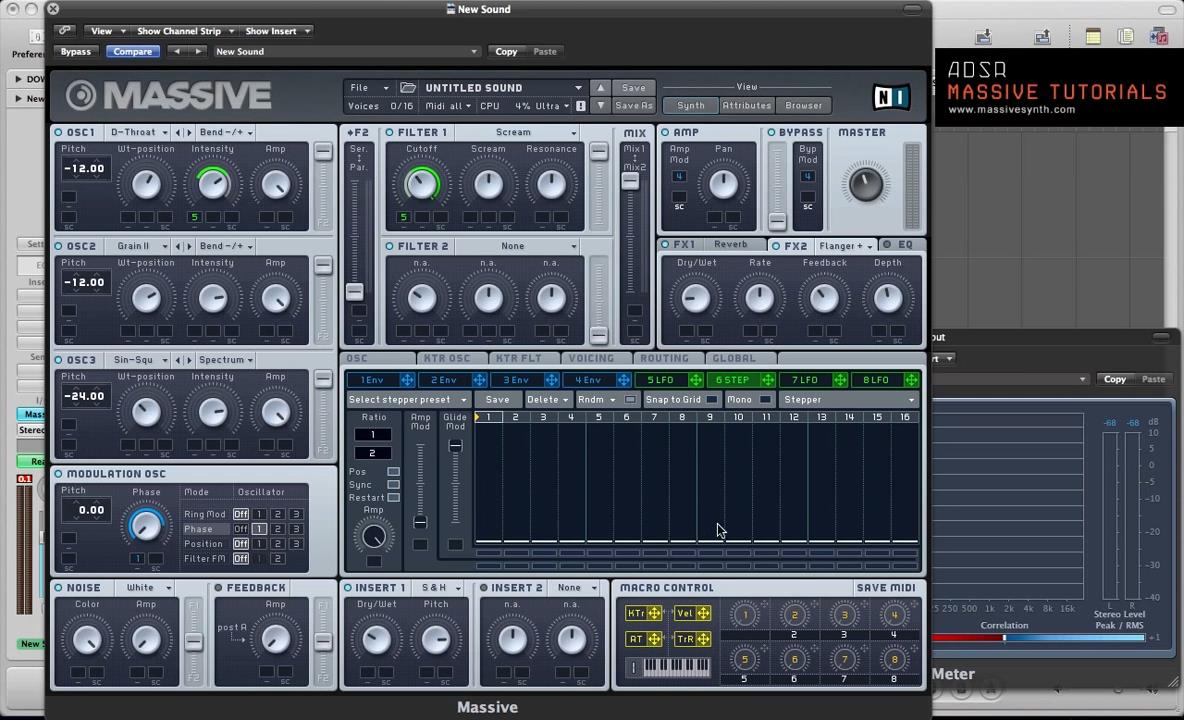Image resolution: width=1184 pixels, height=720 pixels.
Task: Click the 5 LFO modulation drag handle icon
Action: pyautogui.click(x=695, y=380)
